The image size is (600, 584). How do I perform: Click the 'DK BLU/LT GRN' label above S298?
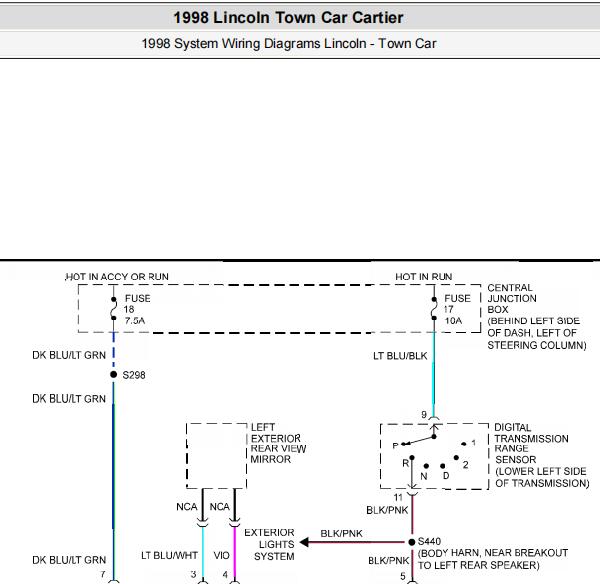[x=69, y=355]
